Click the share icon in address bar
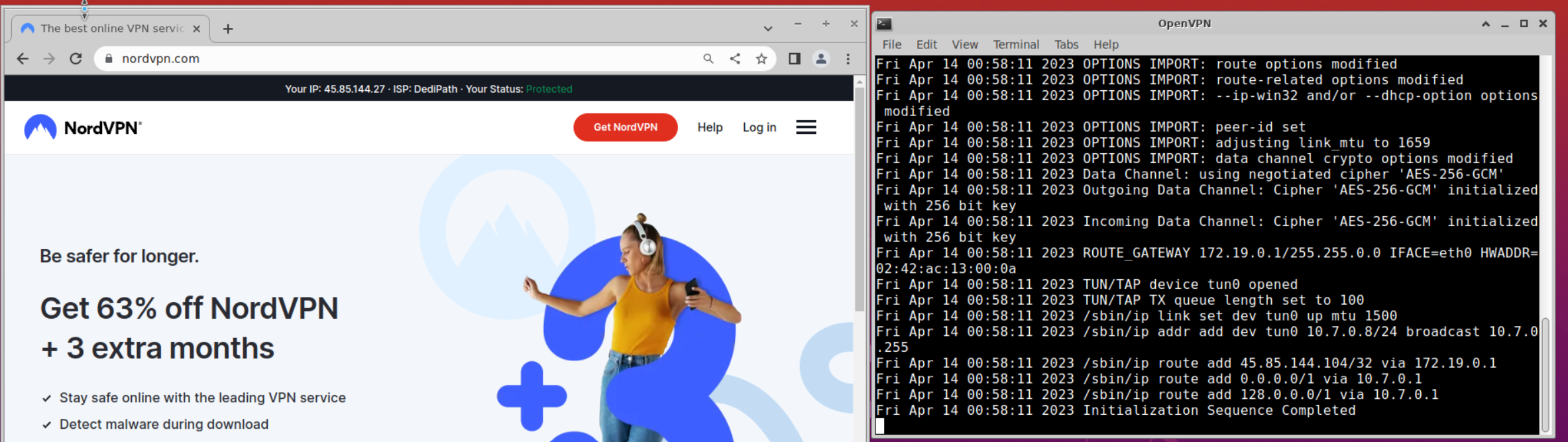Screen dimensions: 1568x442 click(735, 59)
